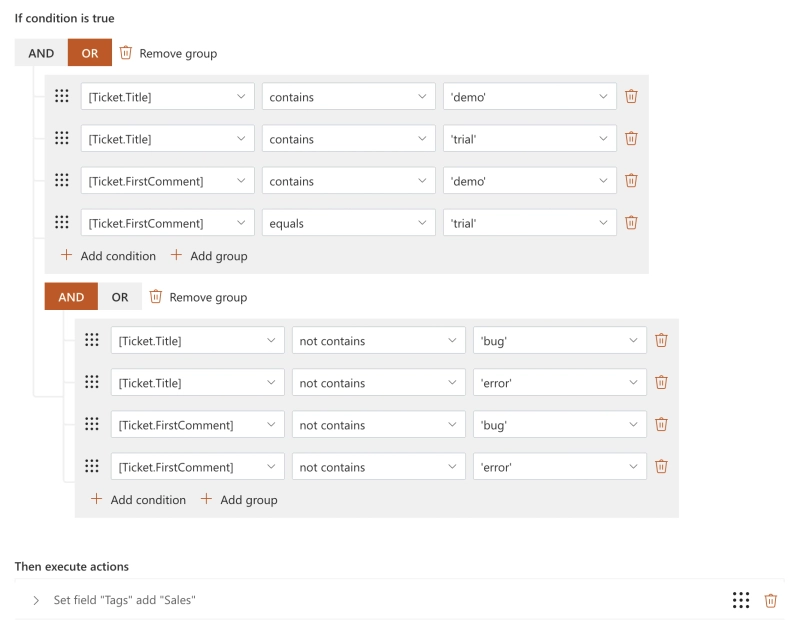Image resolution: width=800 pixels, height=626 pixels.
Task: Open value dropdown of FirstComment not contains 'error' row
Action: tap(560, 467)
